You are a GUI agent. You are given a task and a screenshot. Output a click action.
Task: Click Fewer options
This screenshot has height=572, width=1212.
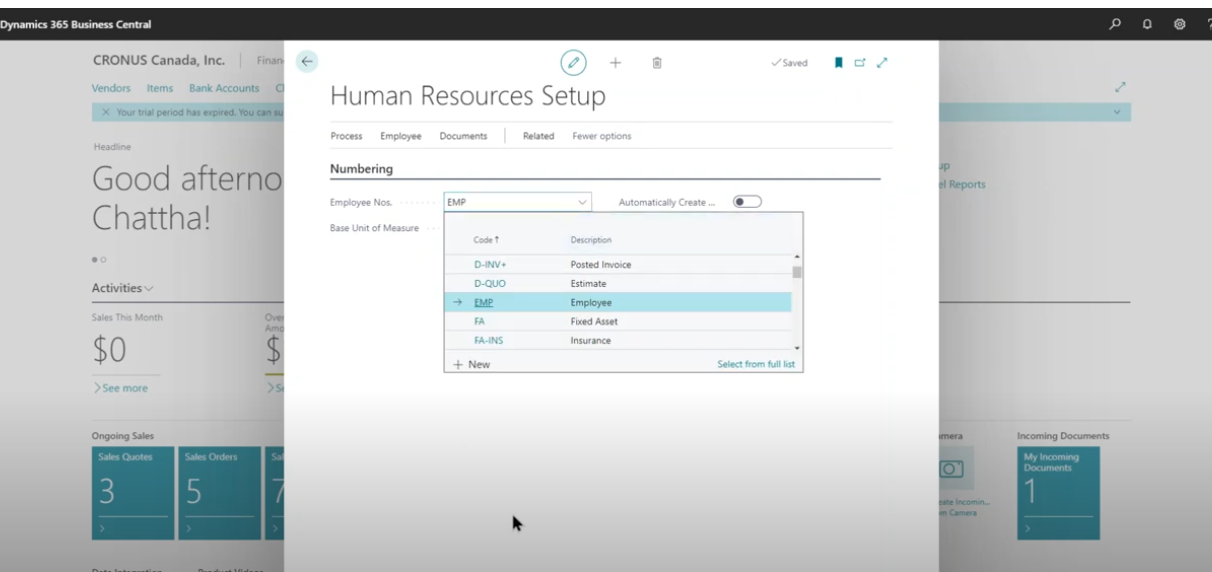(x=601, y=136)
